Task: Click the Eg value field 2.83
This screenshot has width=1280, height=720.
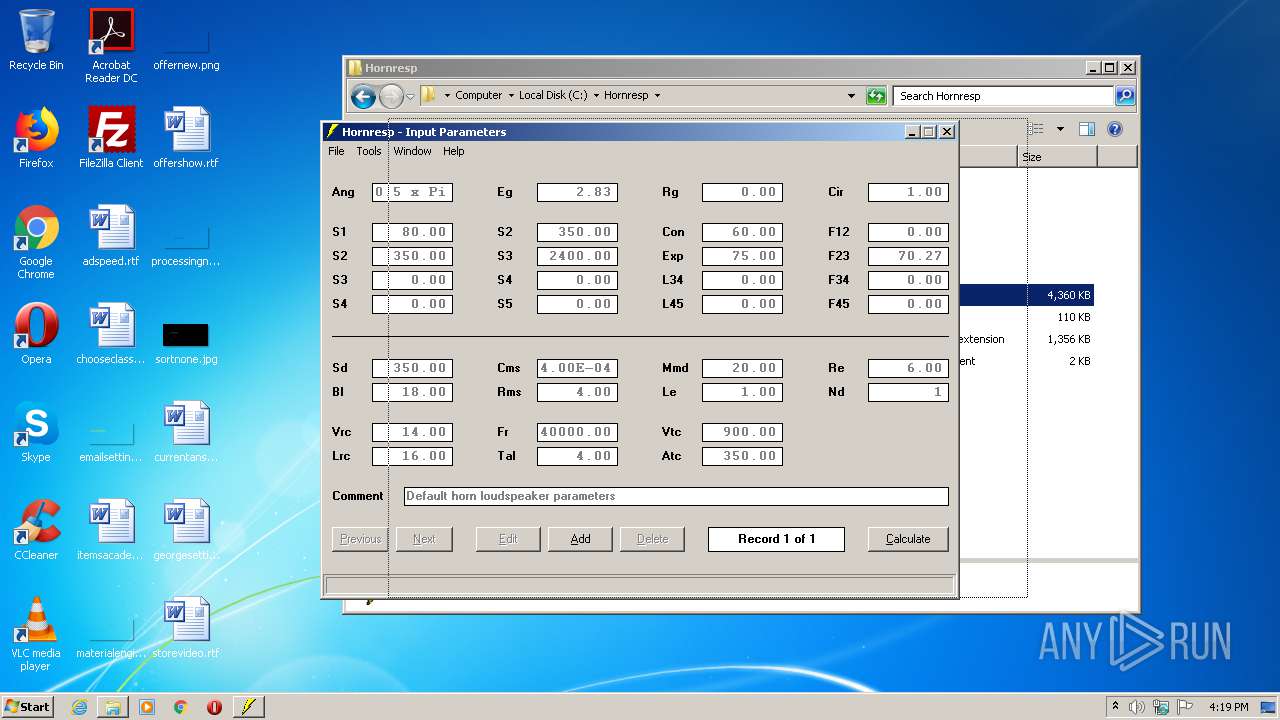Action: tap(577, 192)
